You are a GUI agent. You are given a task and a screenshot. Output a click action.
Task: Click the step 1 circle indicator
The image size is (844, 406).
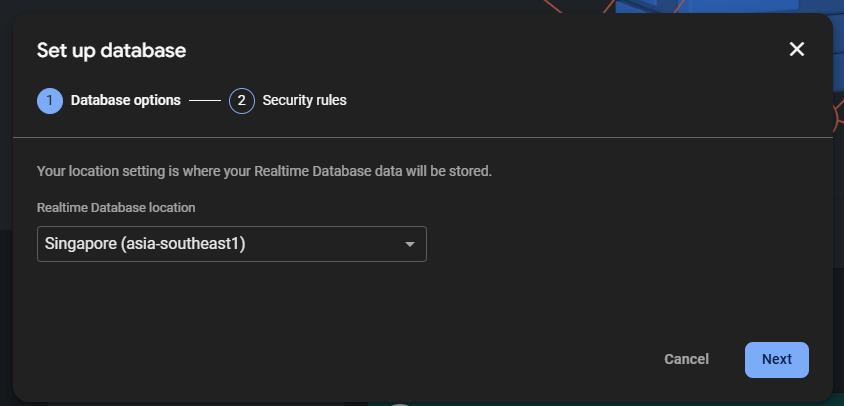click(50, 101)
